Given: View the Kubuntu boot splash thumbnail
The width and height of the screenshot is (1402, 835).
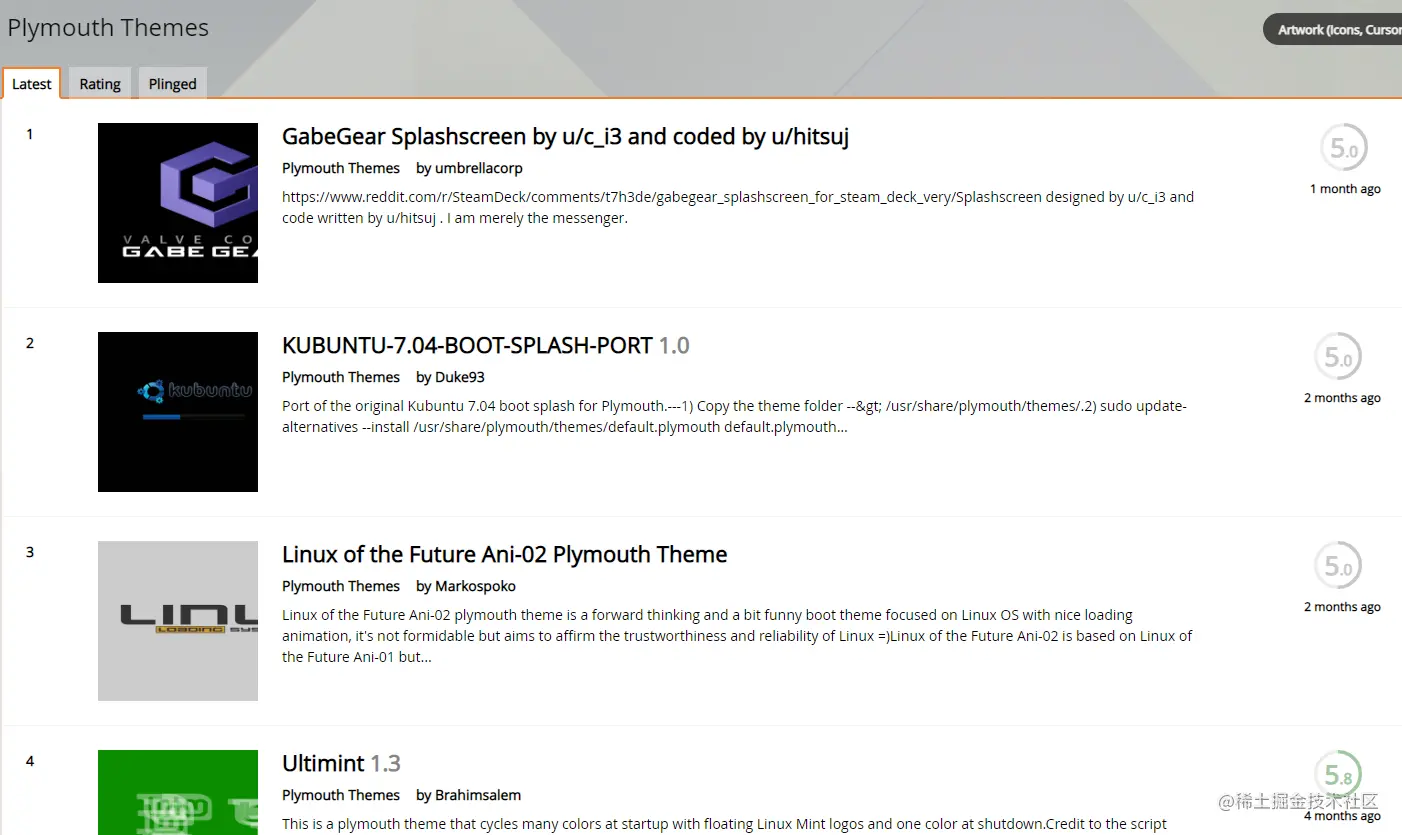Looking at the screenshot, I should (178, 412).
